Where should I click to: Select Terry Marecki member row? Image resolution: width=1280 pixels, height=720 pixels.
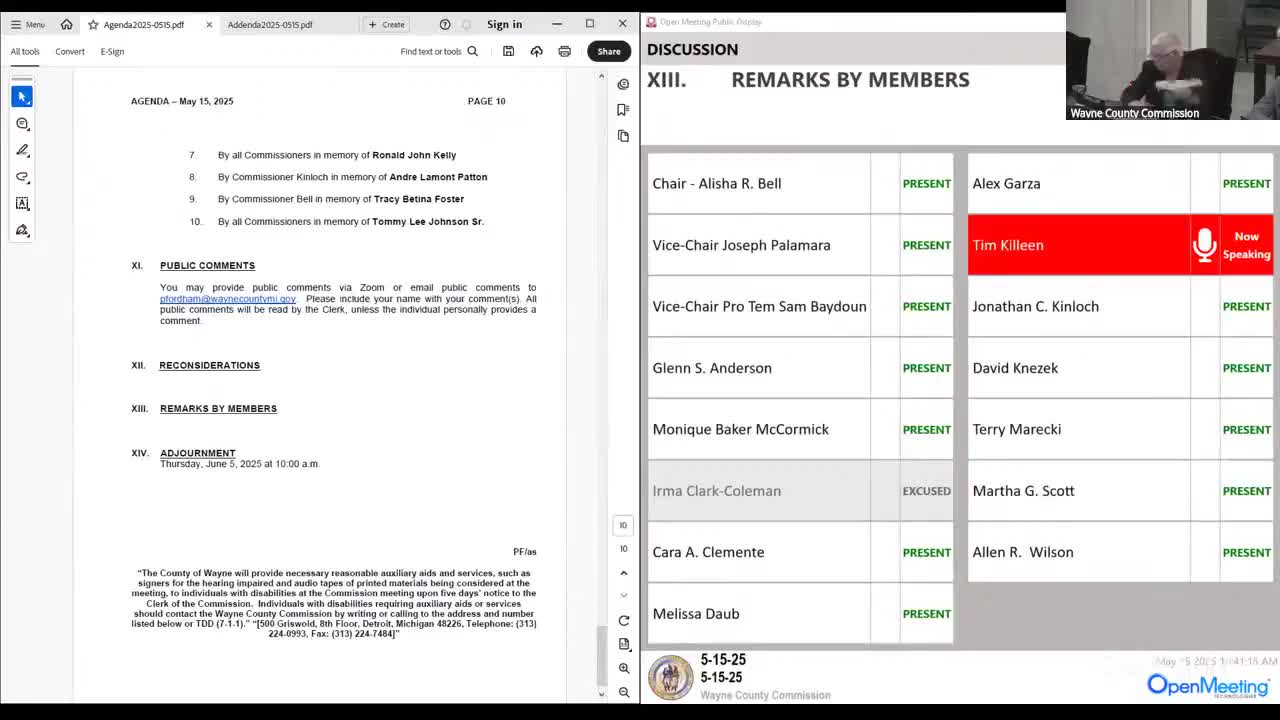1120,430
